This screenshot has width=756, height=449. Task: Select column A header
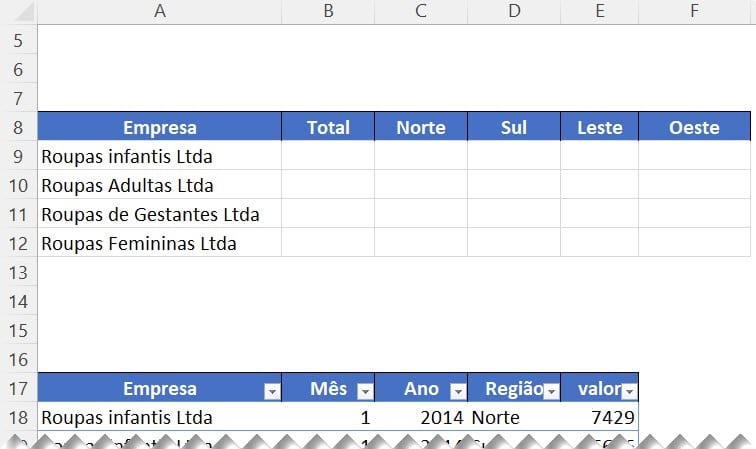(x=159, y=11)
